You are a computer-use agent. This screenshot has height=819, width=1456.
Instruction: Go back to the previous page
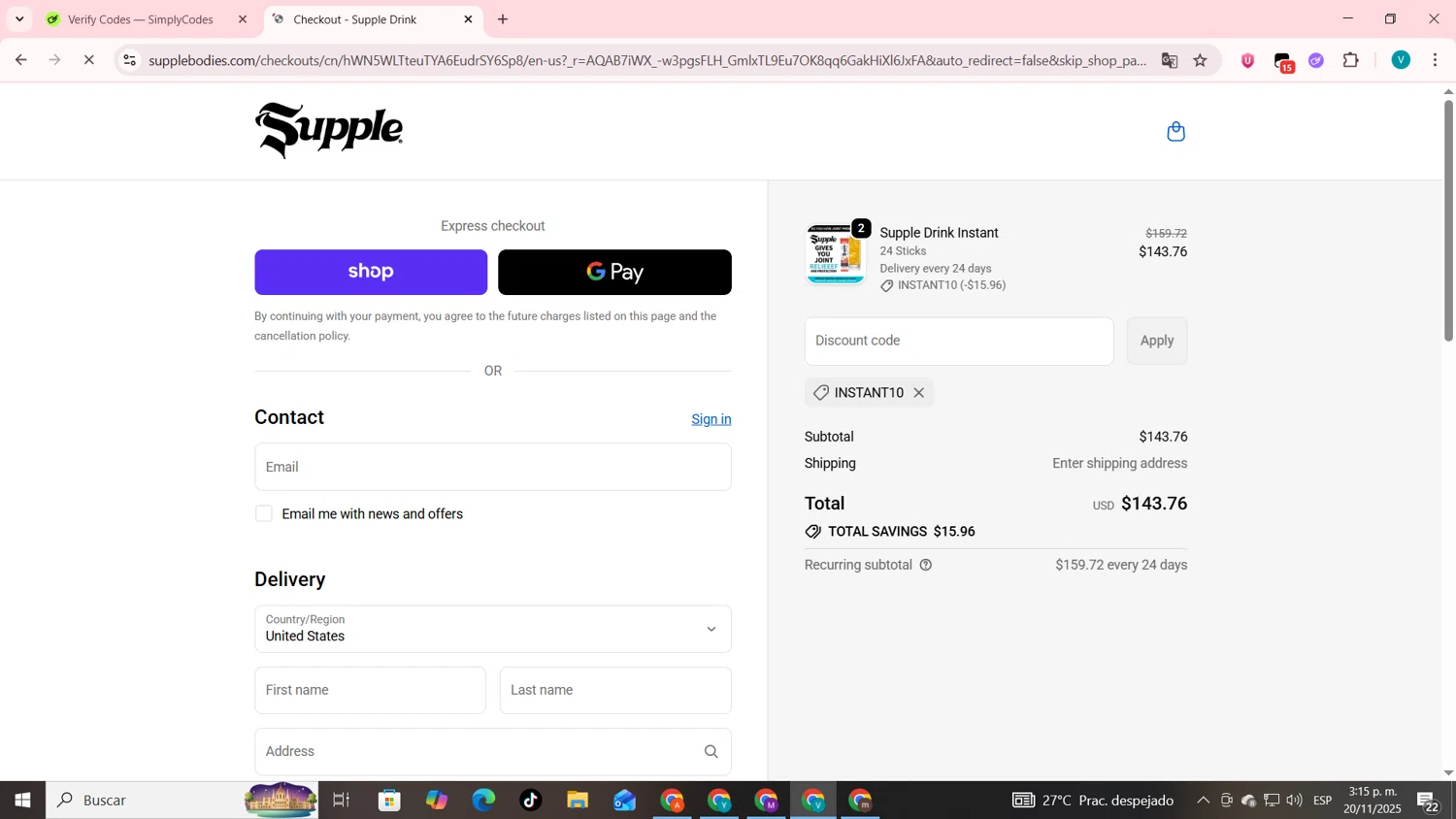[20, 60]
